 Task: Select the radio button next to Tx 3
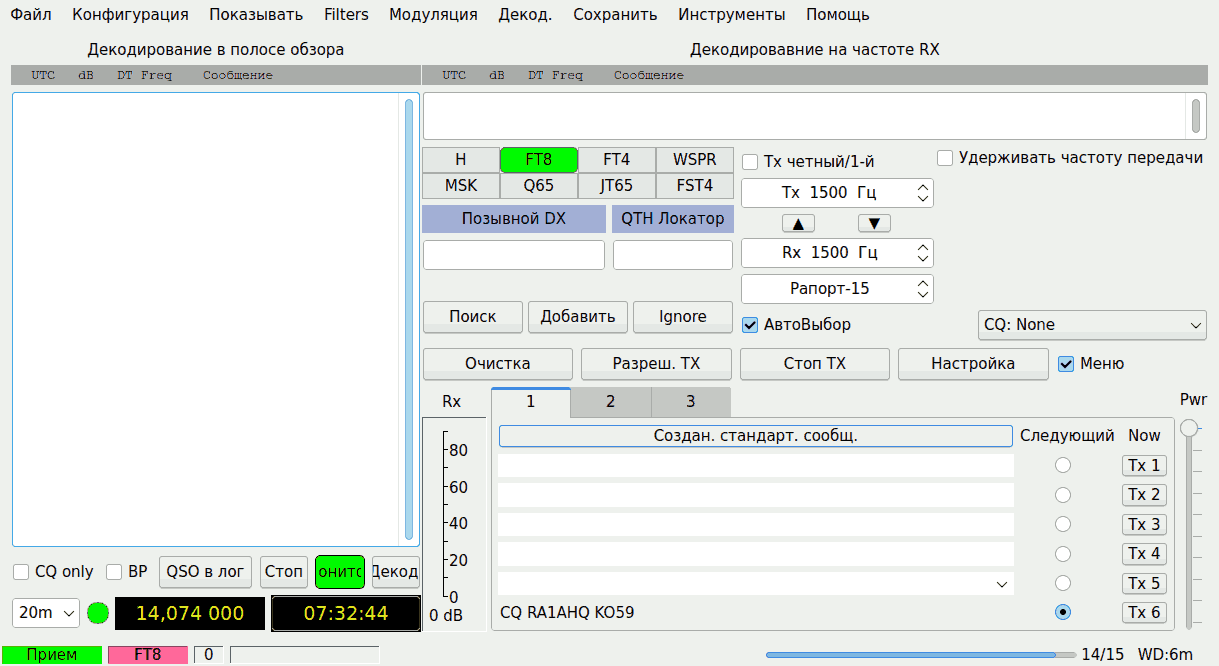point(1063,524)
